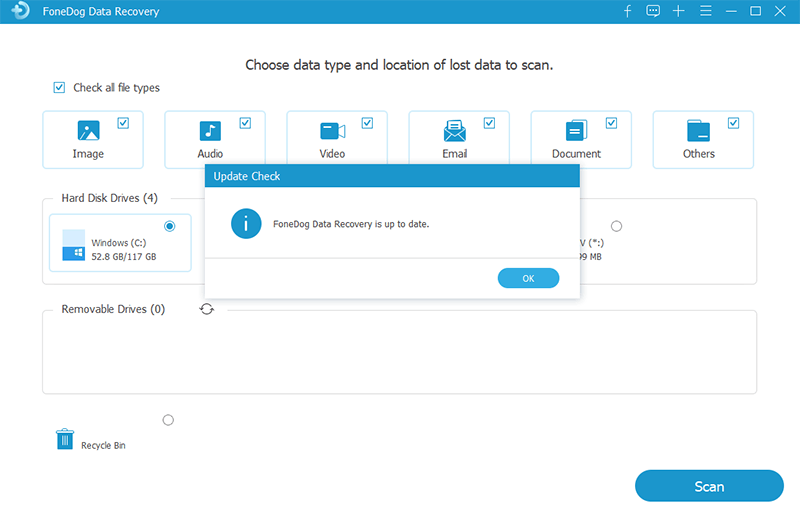This screenshot has width=800, height=522.
Task: Open the Facebook share icon
Action: (628, 11)
